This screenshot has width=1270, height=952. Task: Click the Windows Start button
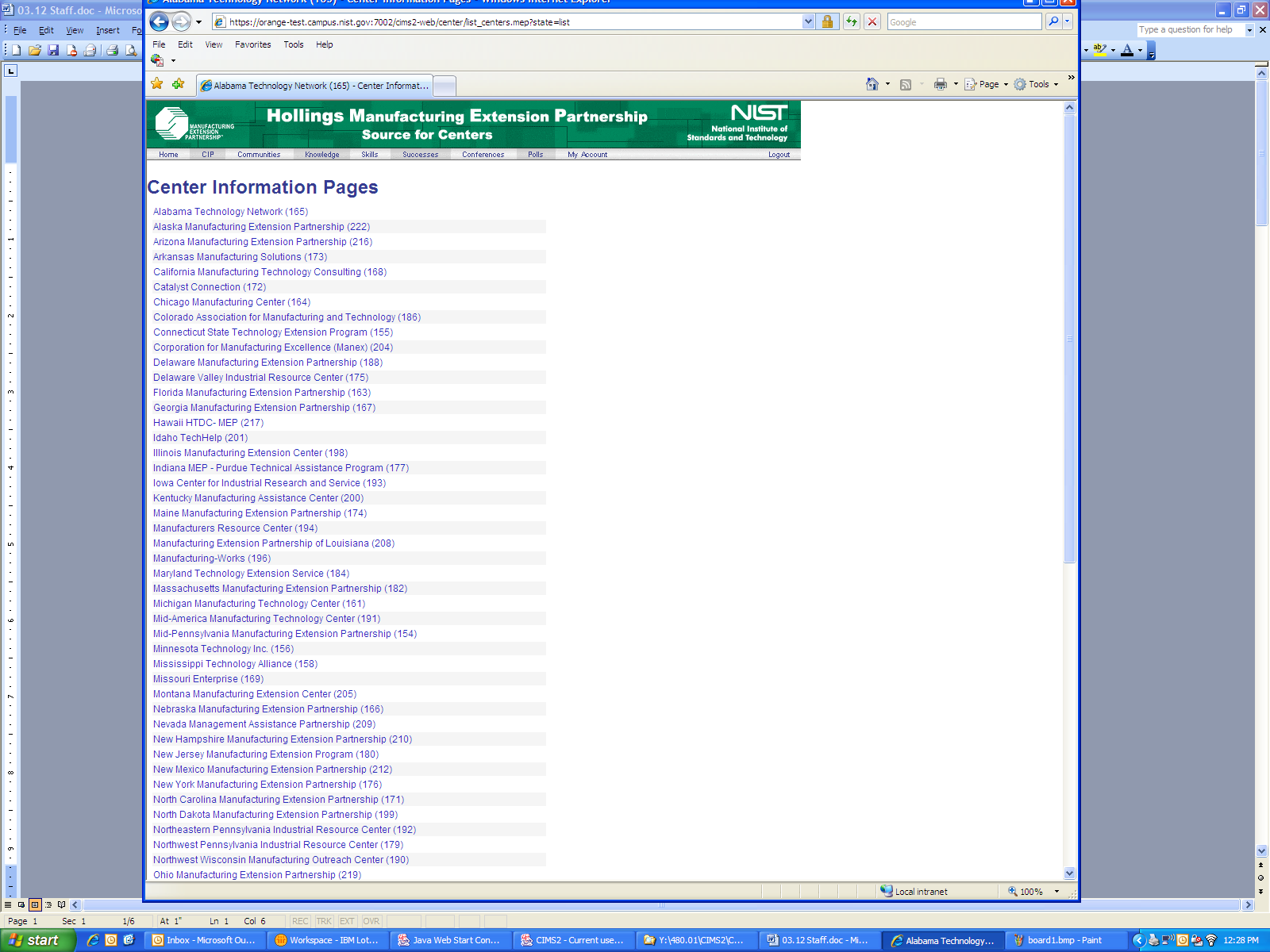(x=38, y=940)
